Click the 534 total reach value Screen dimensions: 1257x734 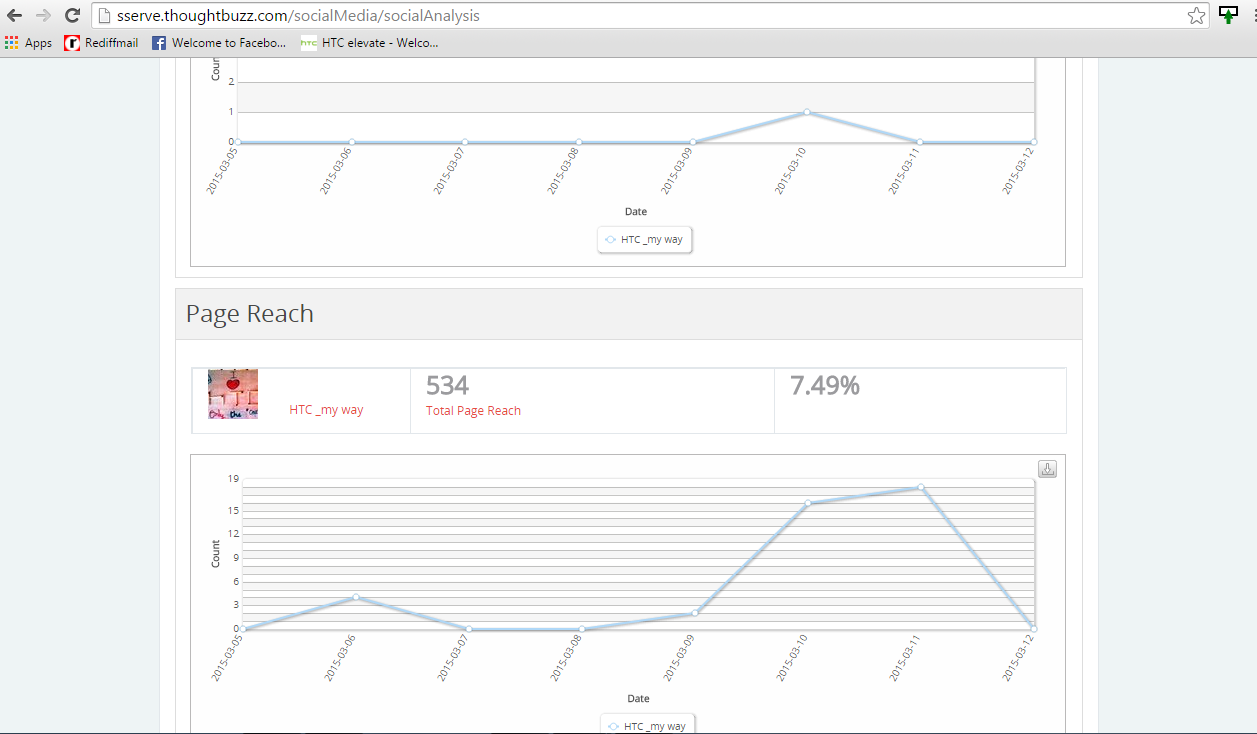(x=447, y=386)
